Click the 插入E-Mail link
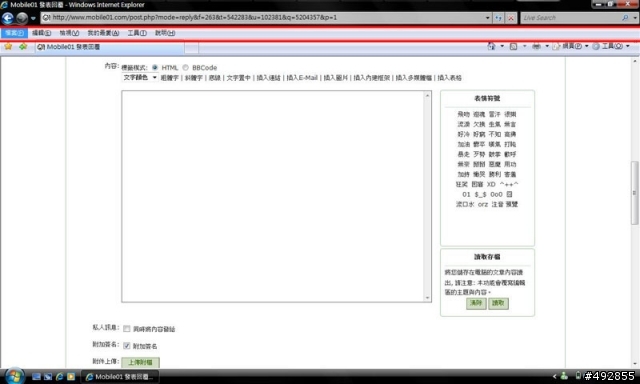This screenshot has width=640, height=384. click(x=302, y=78)
